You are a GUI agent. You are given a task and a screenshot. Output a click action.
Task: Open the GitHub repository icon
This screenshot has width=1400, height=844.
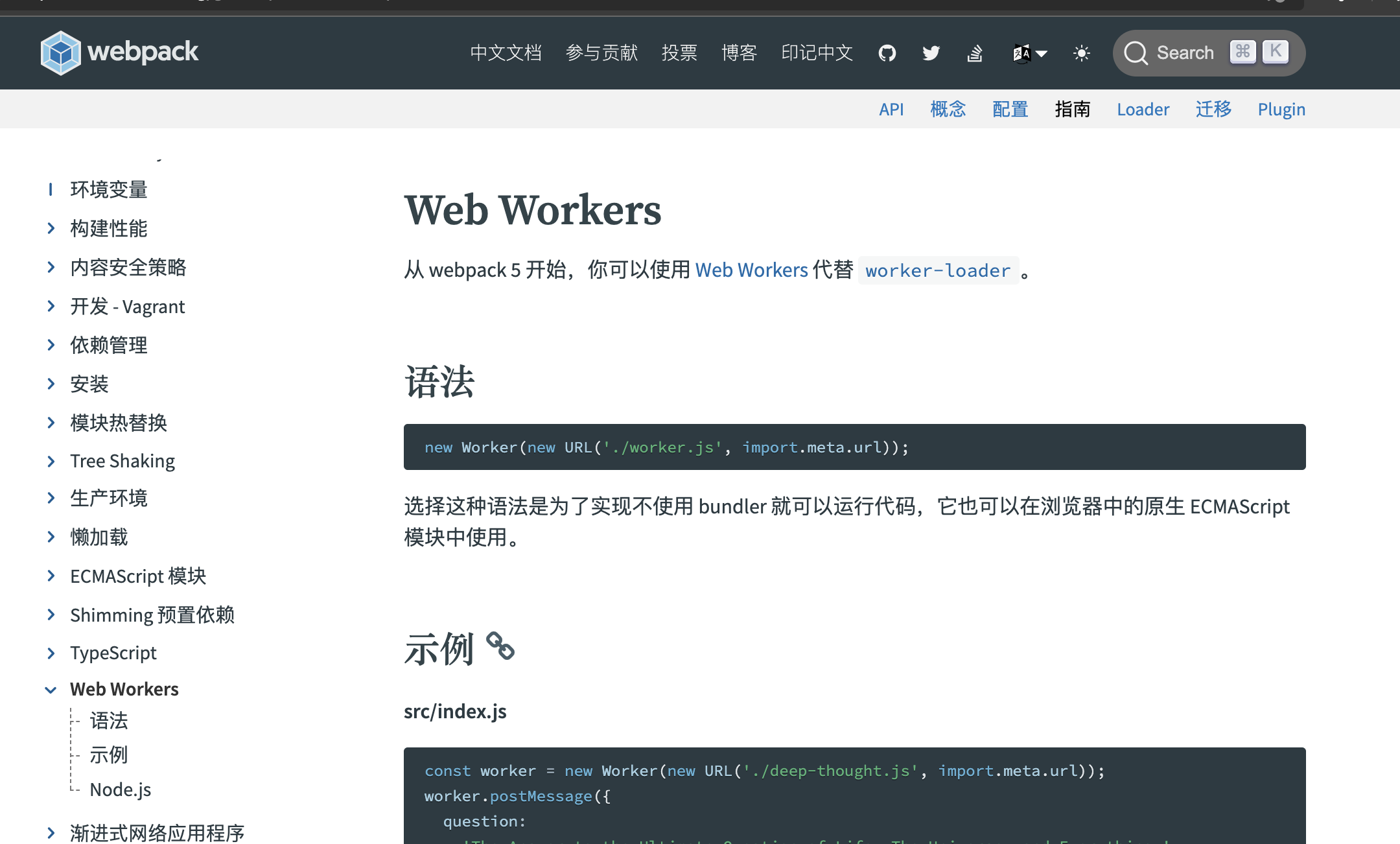click(887, 53)
